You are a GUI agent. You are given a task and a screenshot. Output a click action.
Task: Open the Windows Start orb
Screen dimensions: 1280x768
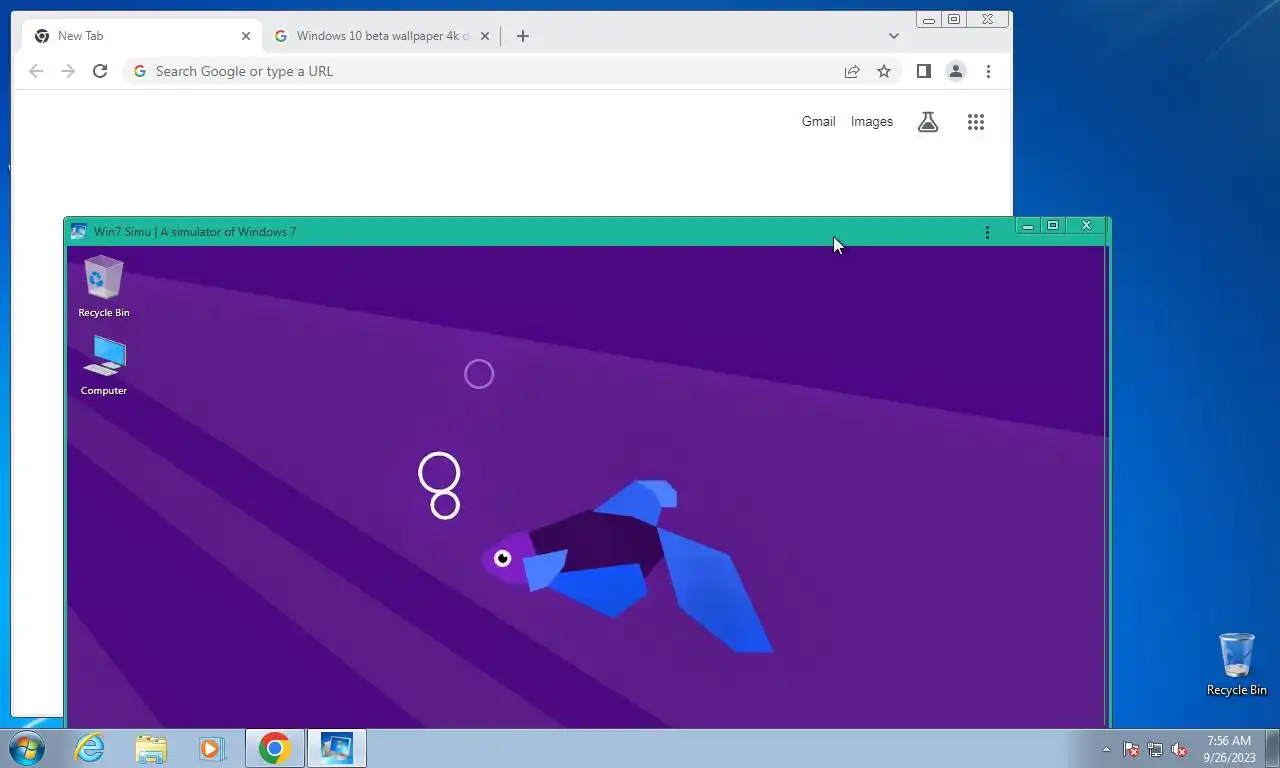click(x=26, y=748)
